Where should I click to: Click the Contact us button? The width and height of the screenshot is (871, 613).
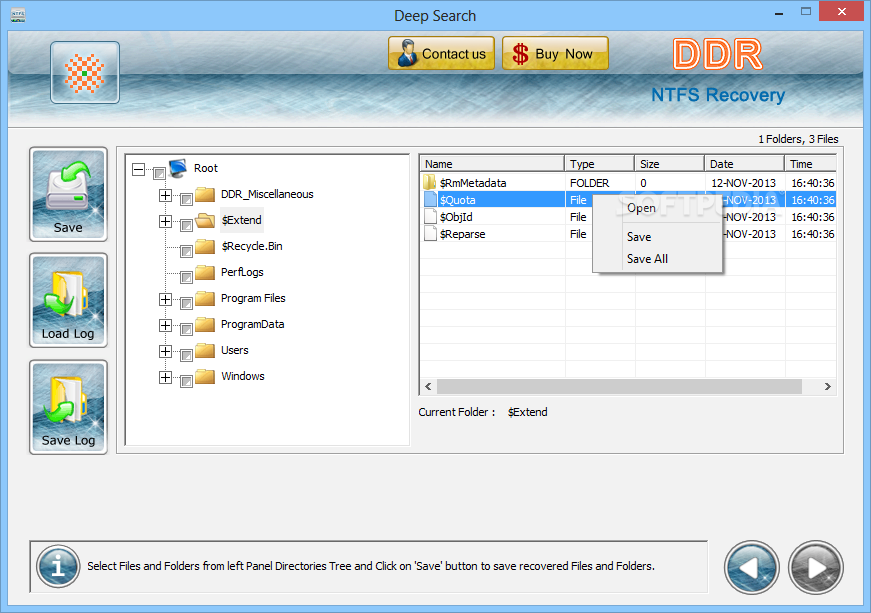pyautogui.click(x=442, y=53)
